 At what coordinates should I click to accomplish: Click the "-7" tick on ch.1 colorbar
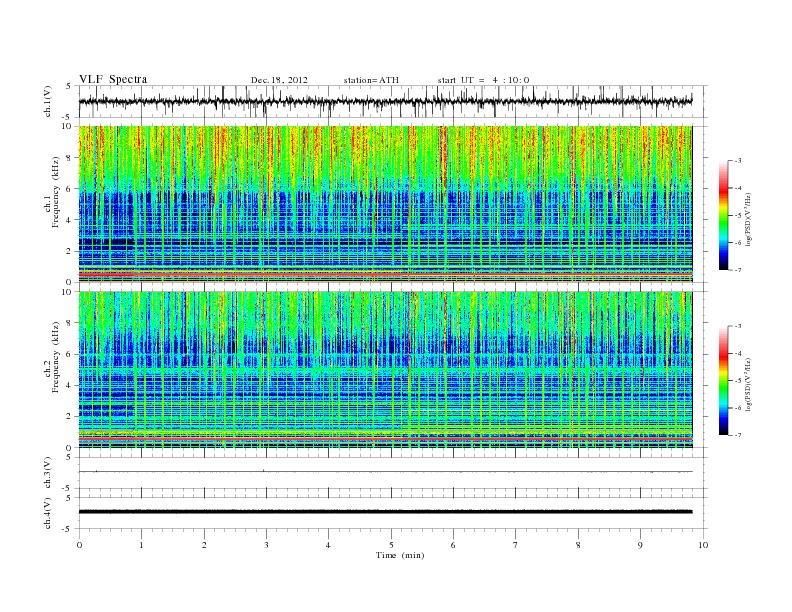(738, 270)
